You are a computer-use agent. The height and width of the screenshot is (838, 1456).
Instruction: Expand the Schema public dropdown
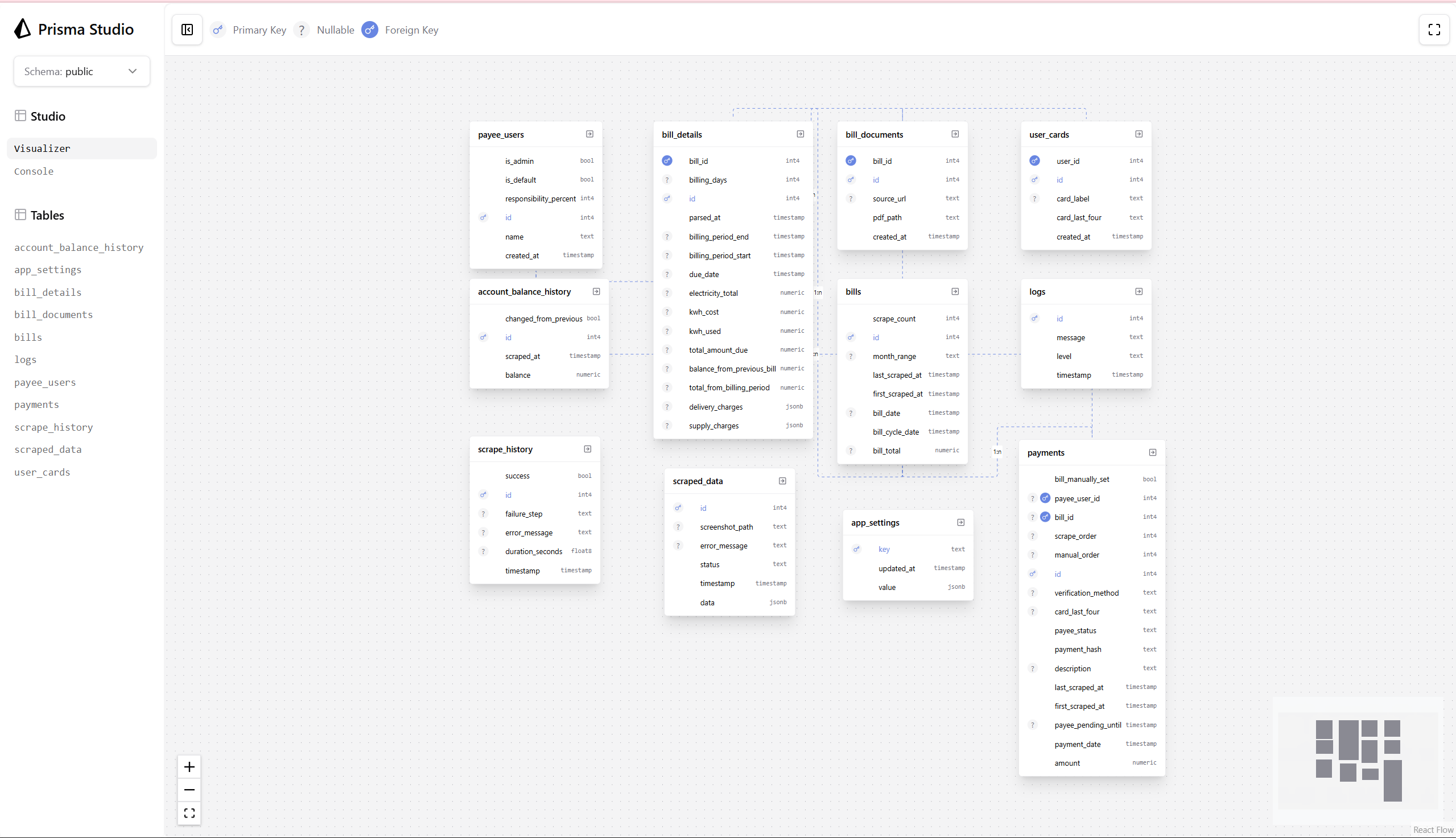point(82,71)
